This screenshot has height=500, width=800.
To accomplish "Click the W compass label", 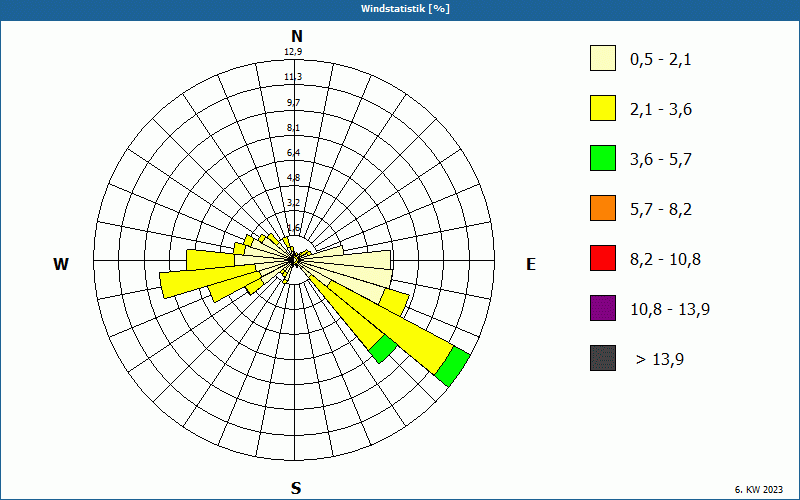I will pyautogui.click(x=61, y=264).
